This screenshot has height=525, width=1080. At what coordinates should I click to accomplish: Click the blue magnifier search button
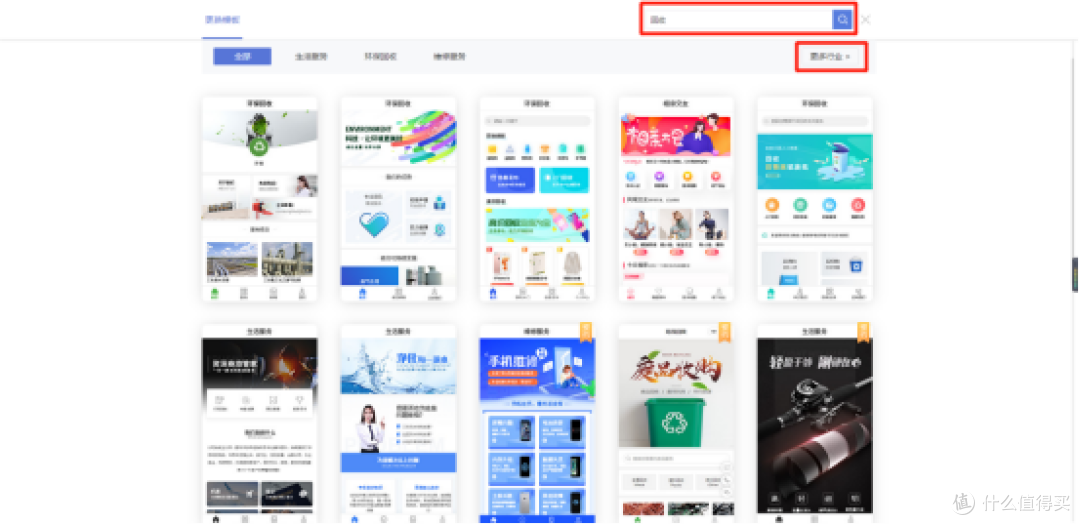(x=842, y=19)
